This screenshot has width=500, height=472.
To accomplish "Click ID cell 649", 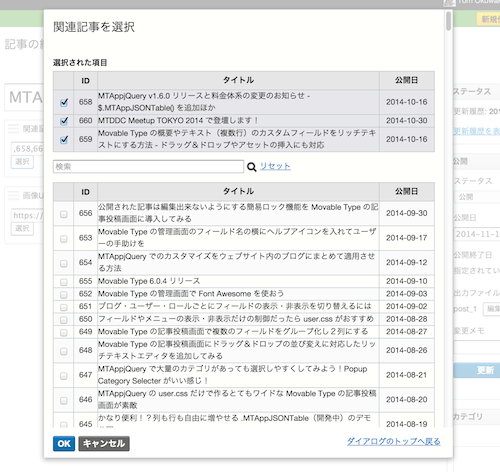I will (85, 332).
